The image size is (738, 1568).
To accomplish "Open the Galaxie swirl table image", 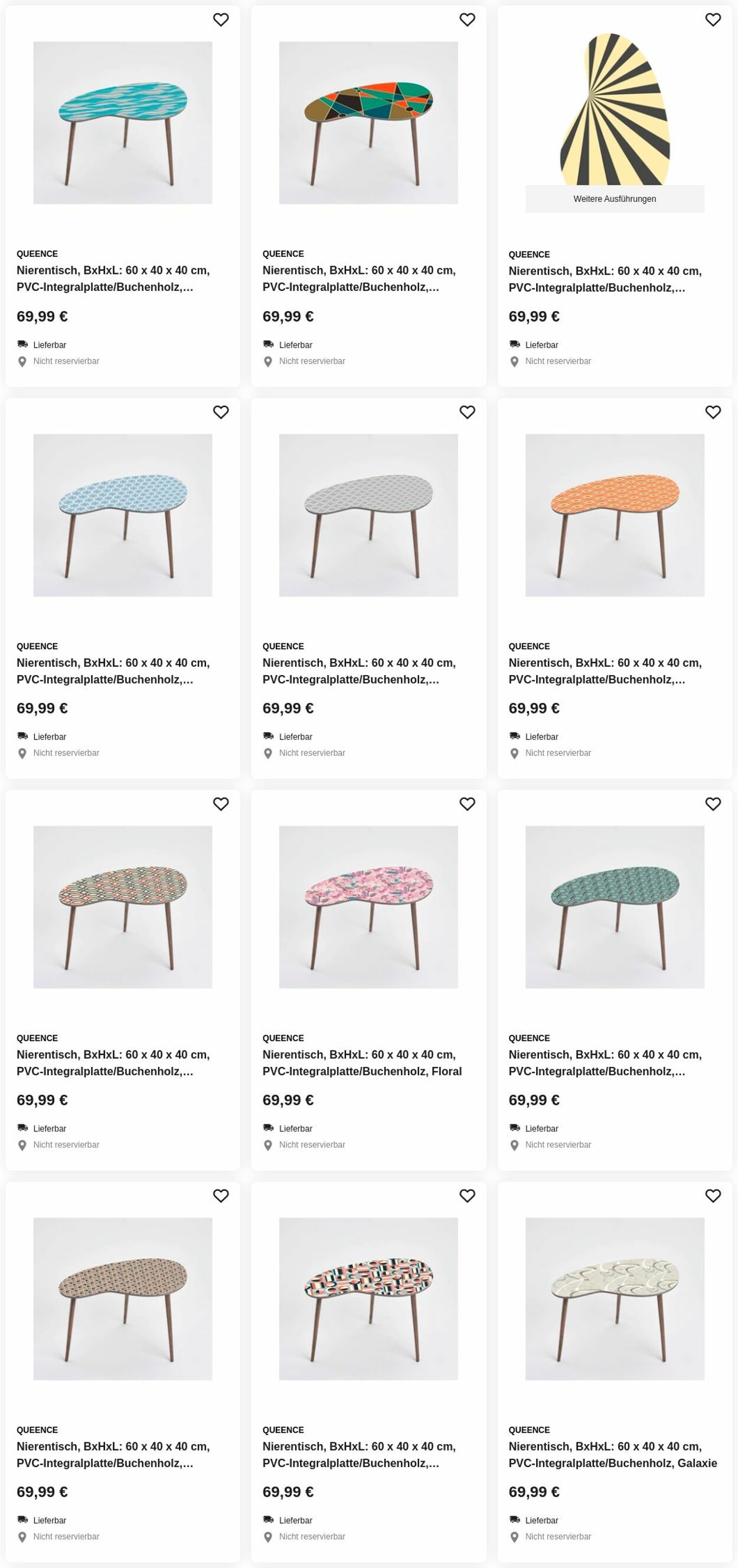I will click(x=615, y=1299).
